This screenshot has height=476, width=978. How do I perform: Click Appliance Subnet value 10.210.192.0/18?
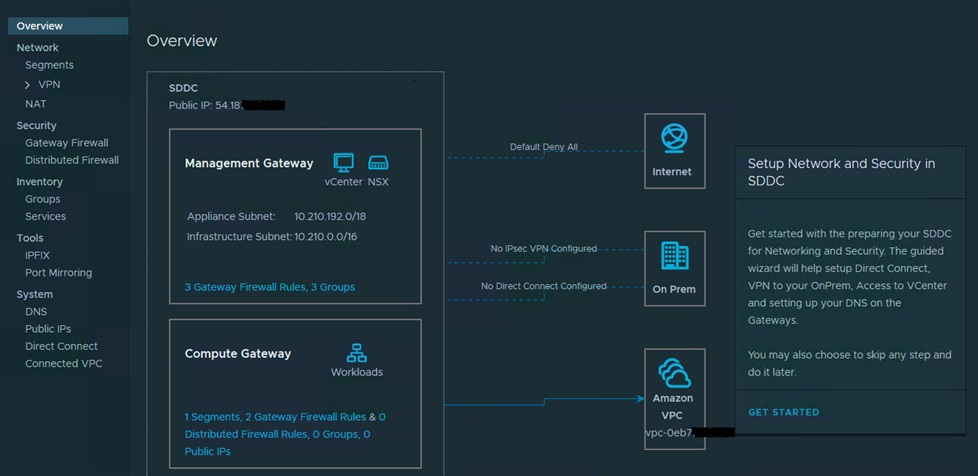tap(330, 216)
